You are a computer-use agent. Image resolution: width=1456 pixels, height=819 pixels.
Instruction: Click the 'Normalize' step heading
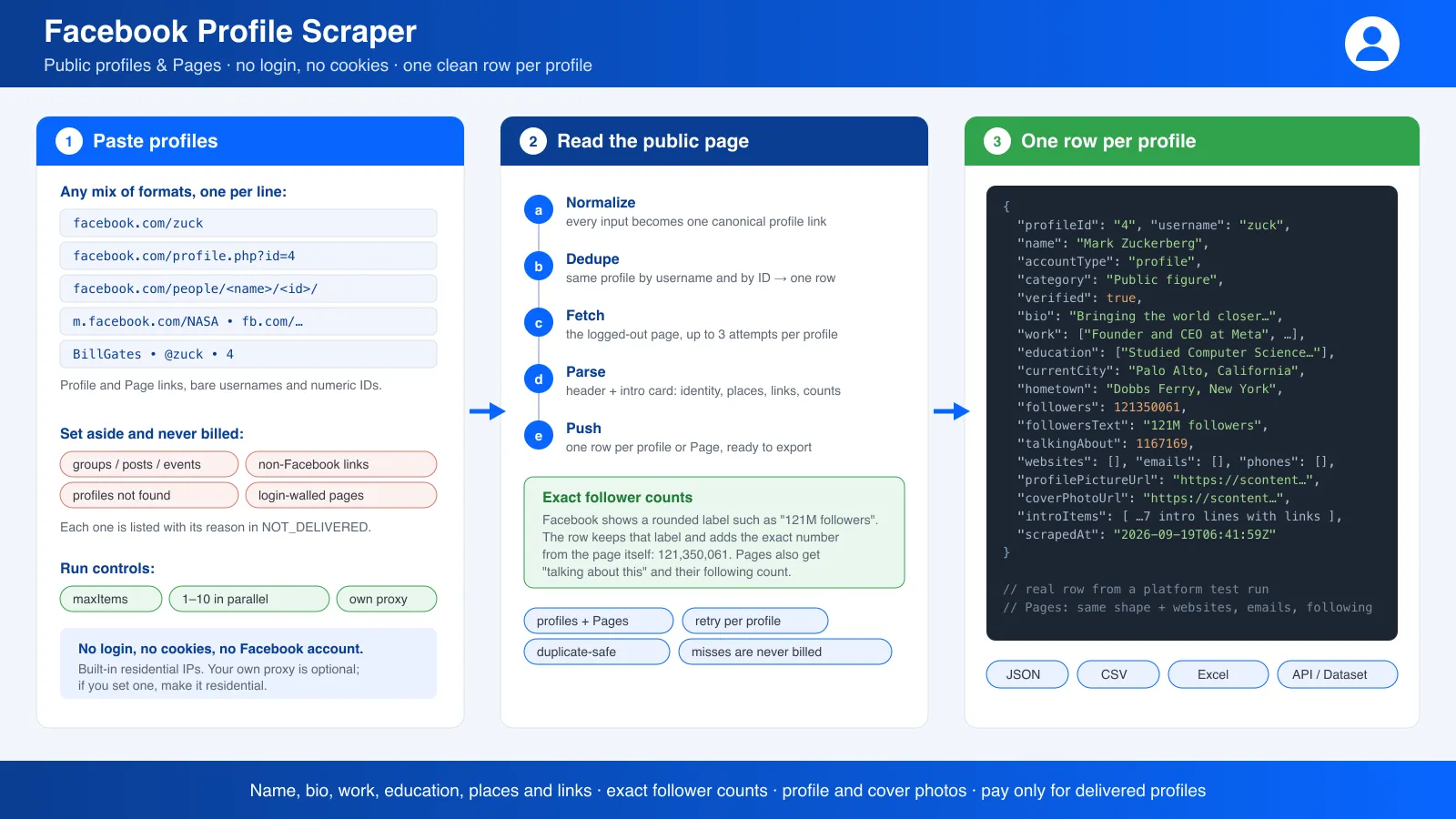601,202
